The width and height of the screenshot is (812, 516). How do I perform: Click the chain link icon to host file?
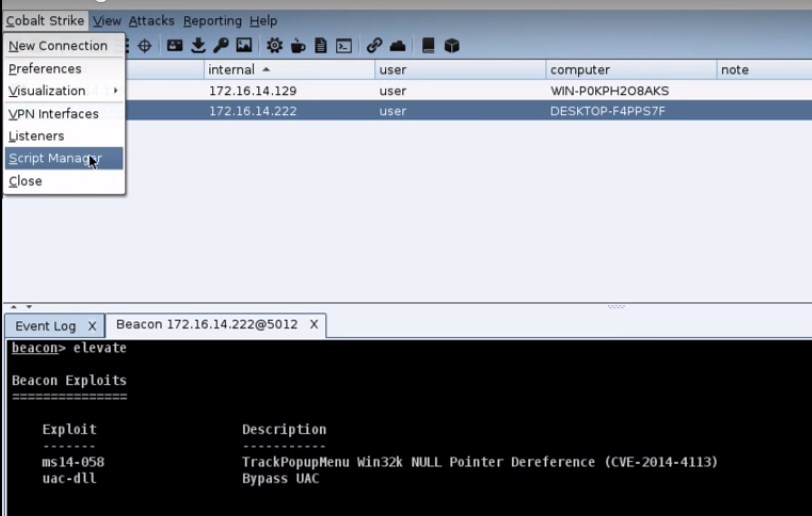374,46
